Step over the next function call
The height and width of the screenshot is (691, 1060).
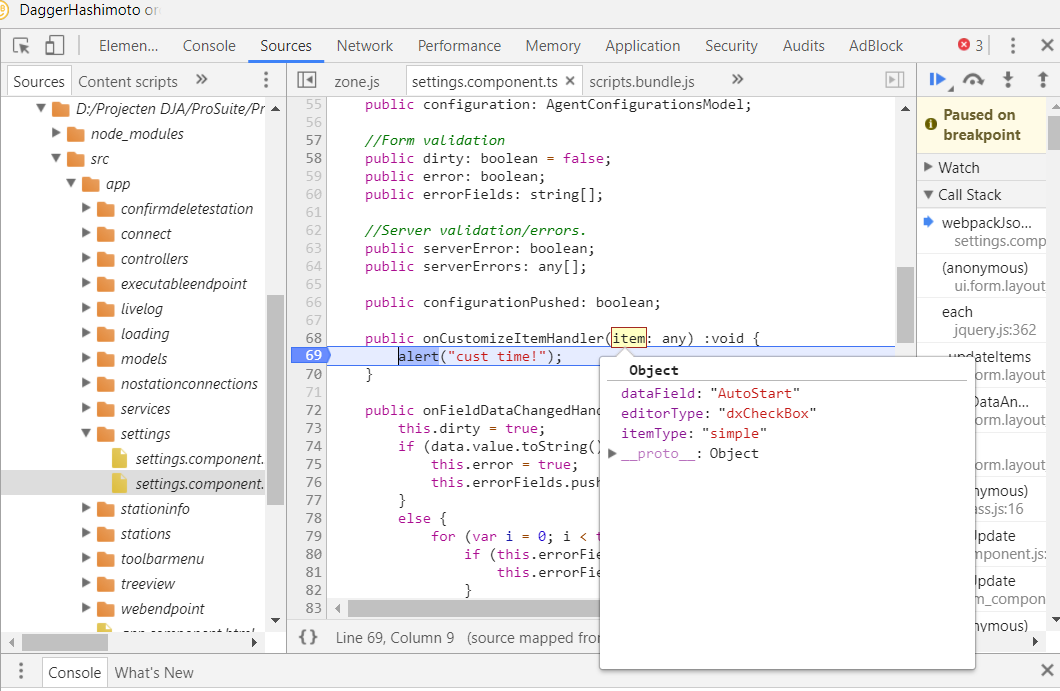pos(973,79)
